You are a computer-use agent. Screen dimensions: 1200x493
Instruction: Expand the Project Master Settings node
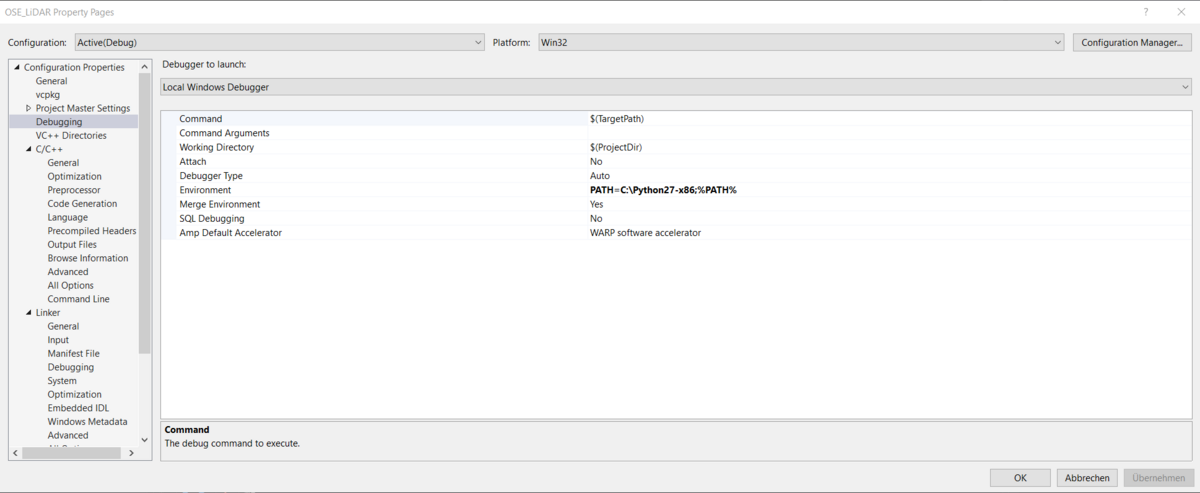click(x=29, y=108)
